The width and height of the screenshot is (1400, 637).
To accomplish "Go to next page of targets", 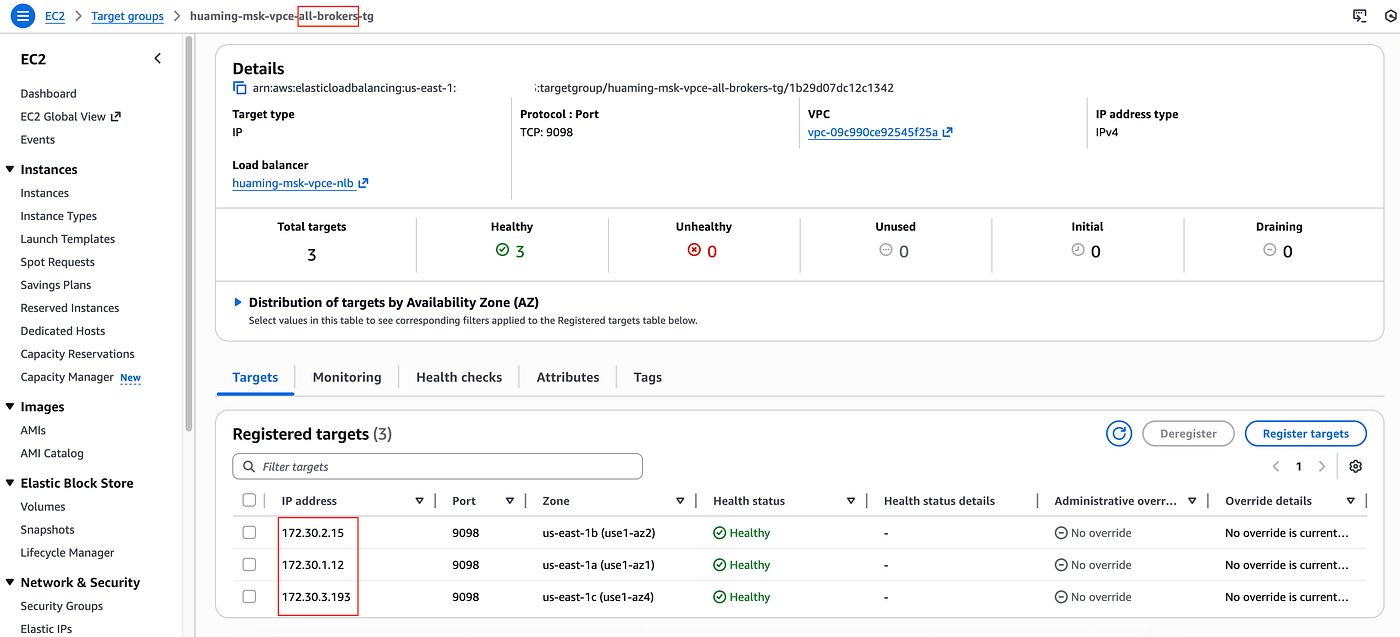I will tap(1322, 467).
